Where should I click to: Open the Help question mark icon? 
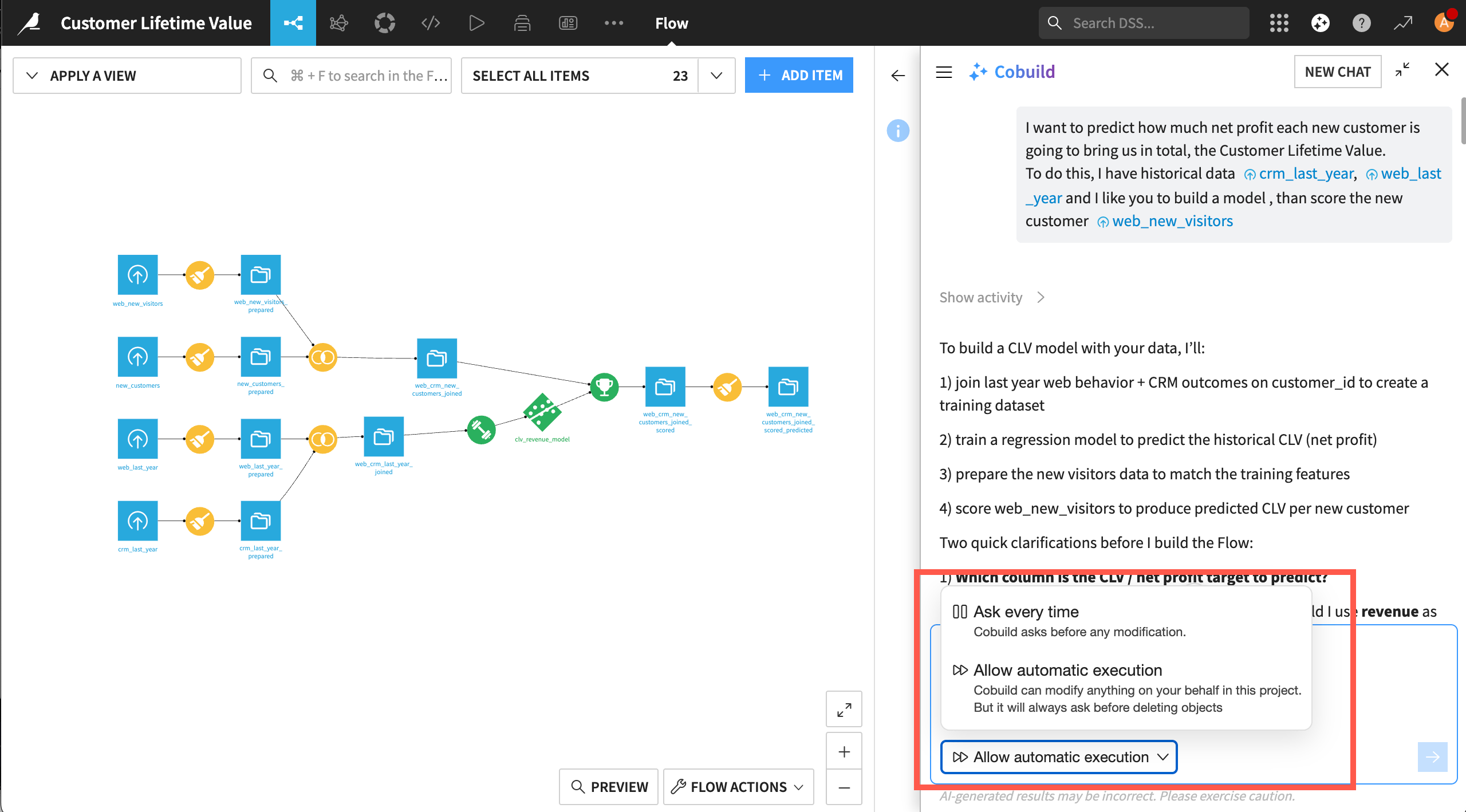click(x=1361, y=23)
